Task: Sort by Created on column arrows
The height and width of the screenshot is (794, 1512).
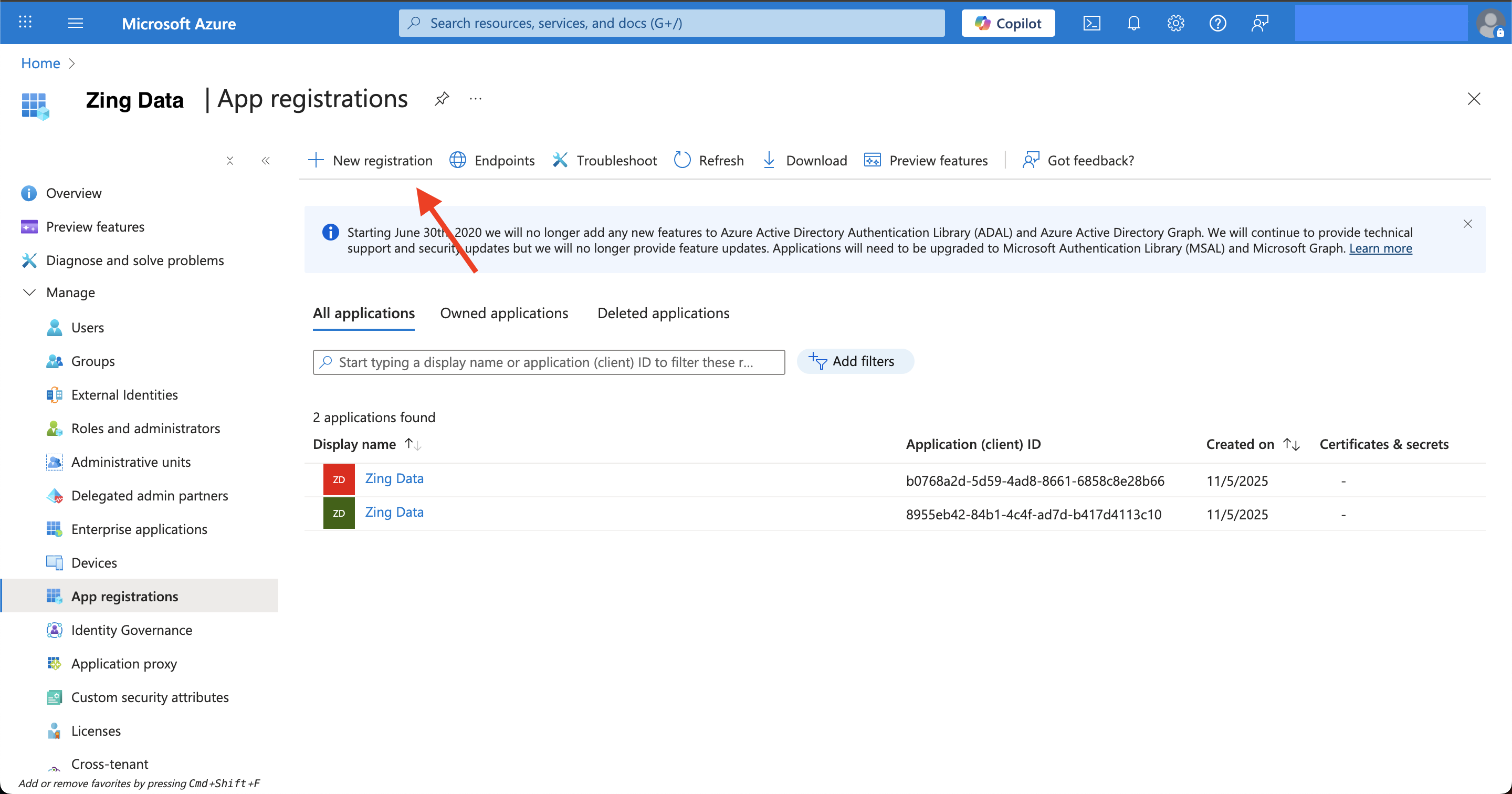Action: (x=1291, y=445)
